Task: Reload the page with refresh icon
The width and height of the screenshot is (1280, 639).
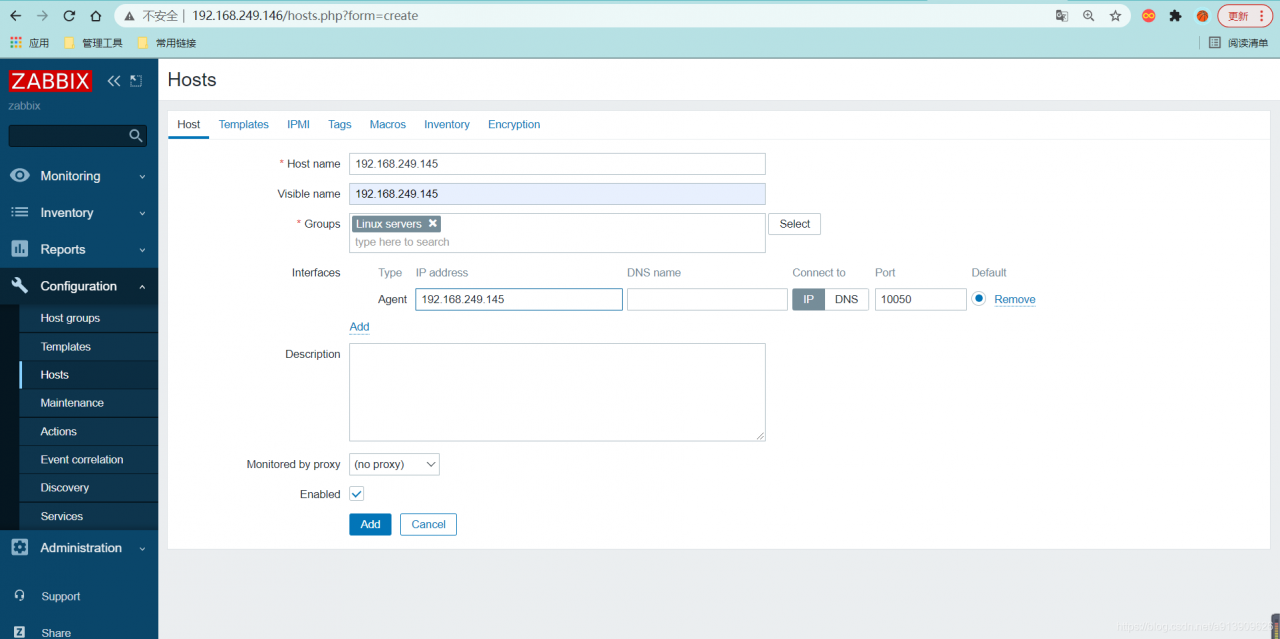Action: tap(69, 16)
